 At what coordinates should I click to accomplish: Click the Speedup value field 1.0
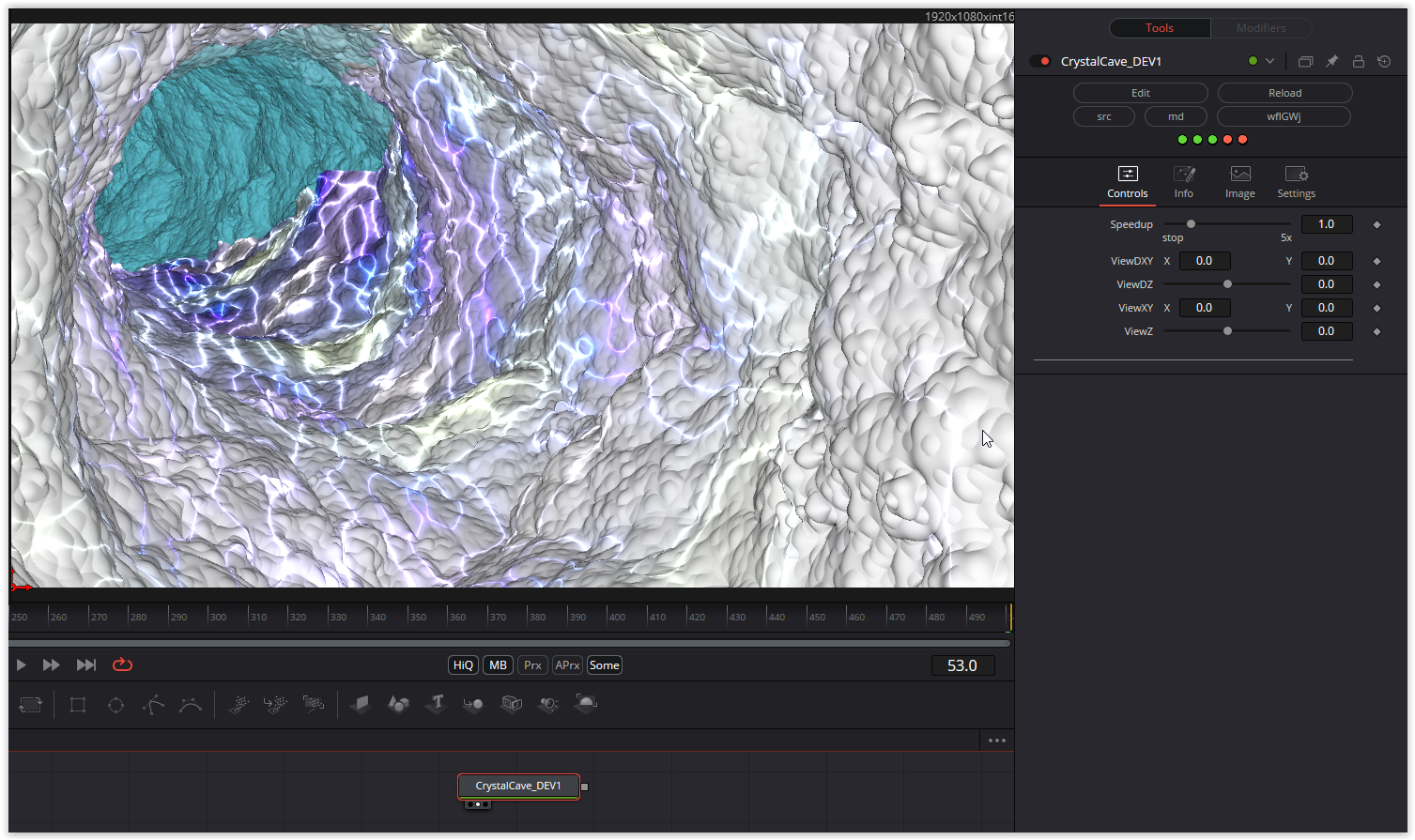[1327, 224]
